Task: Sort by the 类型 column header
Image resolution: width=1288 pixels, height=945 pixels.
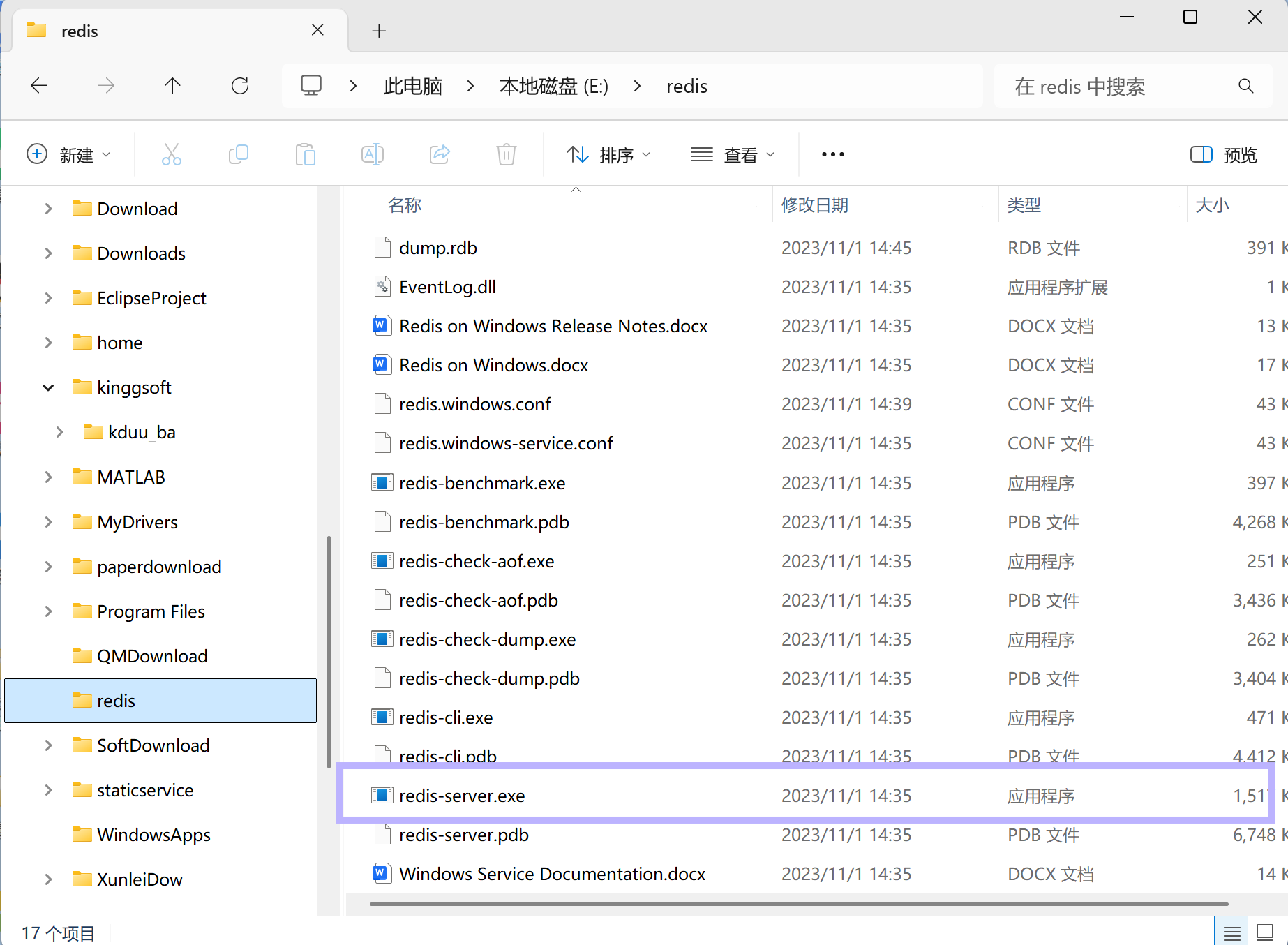Action: [x=1024, y=204]
